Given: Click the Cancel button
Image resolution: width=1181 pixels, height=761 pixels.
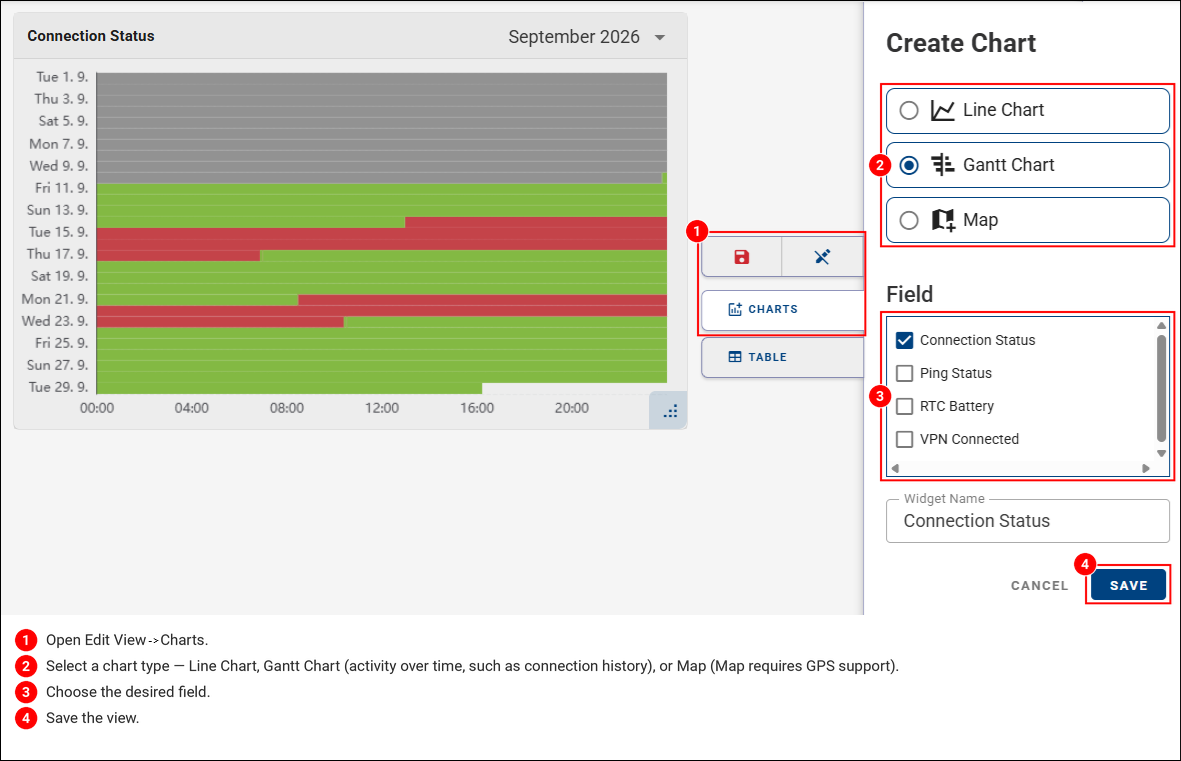Looking at the screenshot, I should [1039, 585].
